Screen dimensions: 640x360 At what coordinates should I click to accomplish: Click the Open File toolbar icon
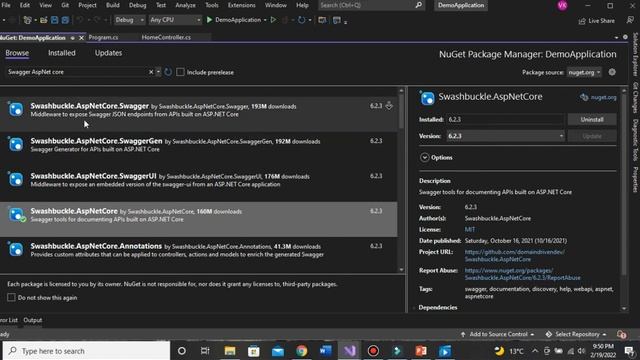(43, 20)
